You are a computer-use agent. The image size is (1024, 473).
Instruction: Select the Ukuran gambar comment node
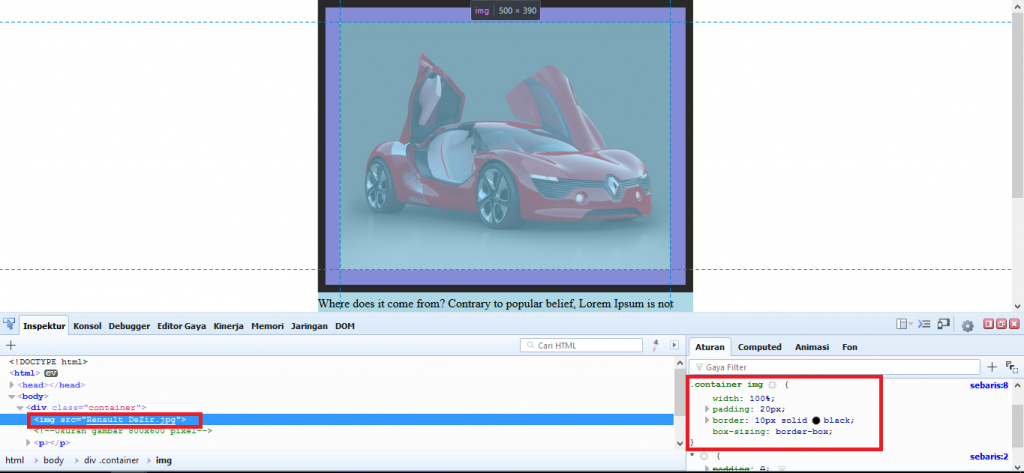(123, 431)
